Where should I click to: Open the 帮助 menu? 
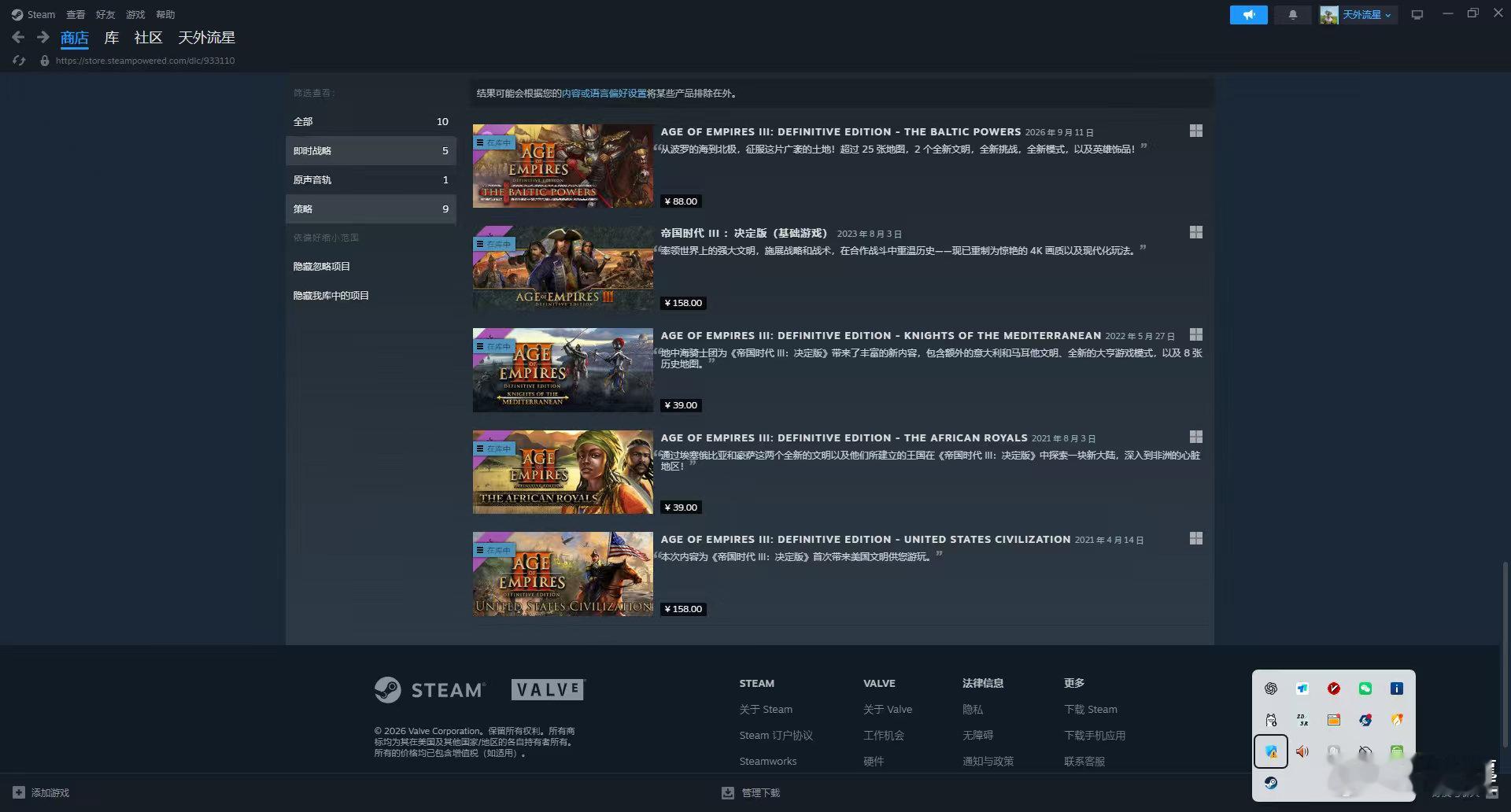[165, 14]
